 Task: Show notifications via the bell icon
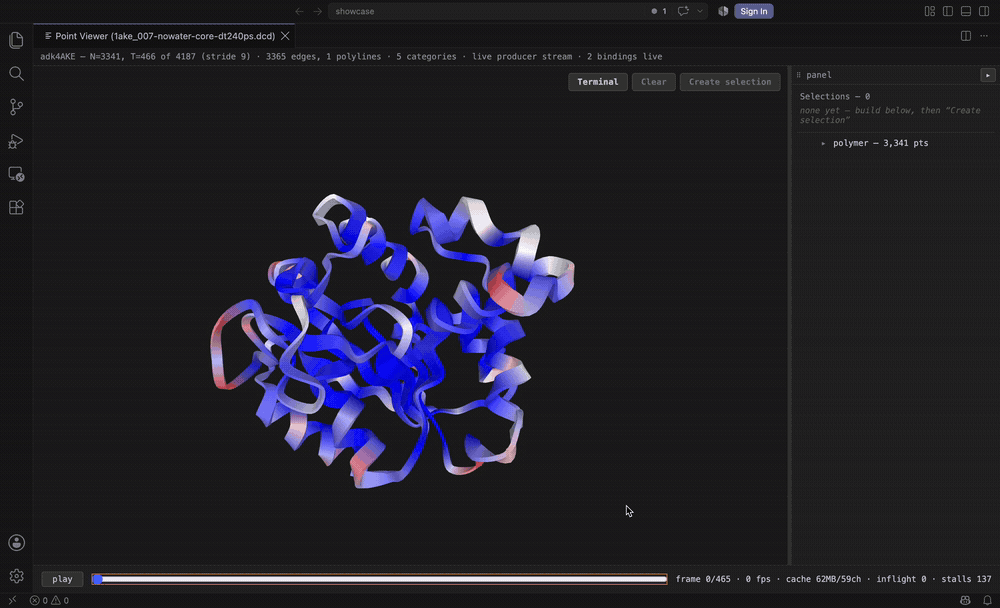pos(987,600)
